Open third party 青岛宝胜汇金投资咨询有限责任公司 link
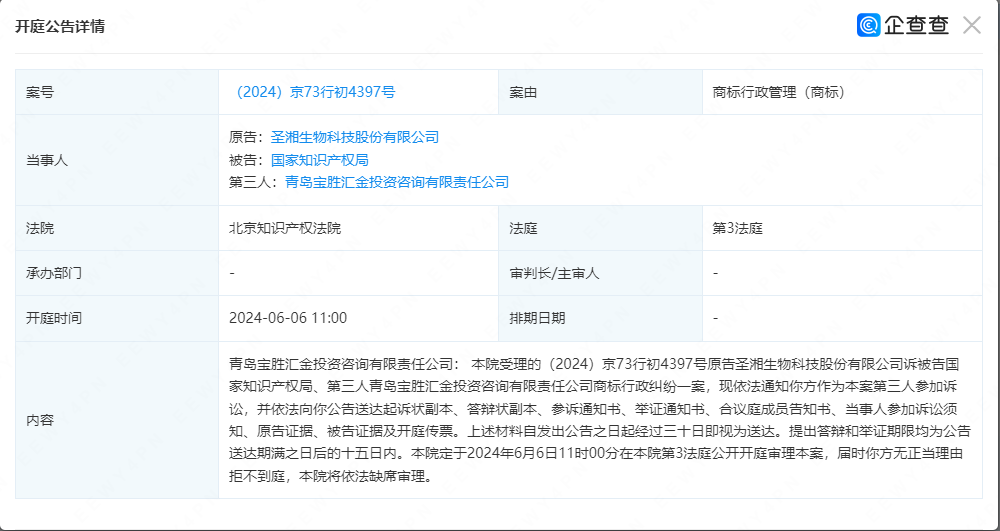This screenshot has height=531, width=1000. coord(397,183)
